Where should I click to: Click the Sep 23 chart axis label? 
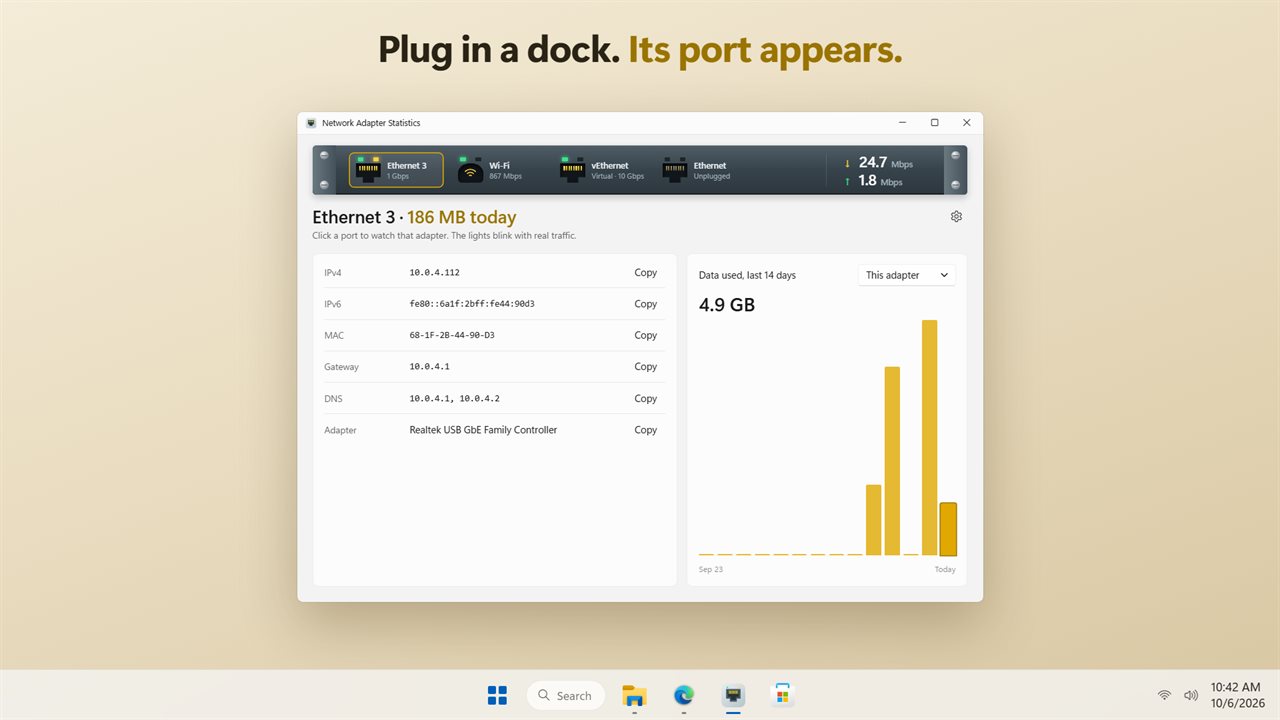point(711,570)
